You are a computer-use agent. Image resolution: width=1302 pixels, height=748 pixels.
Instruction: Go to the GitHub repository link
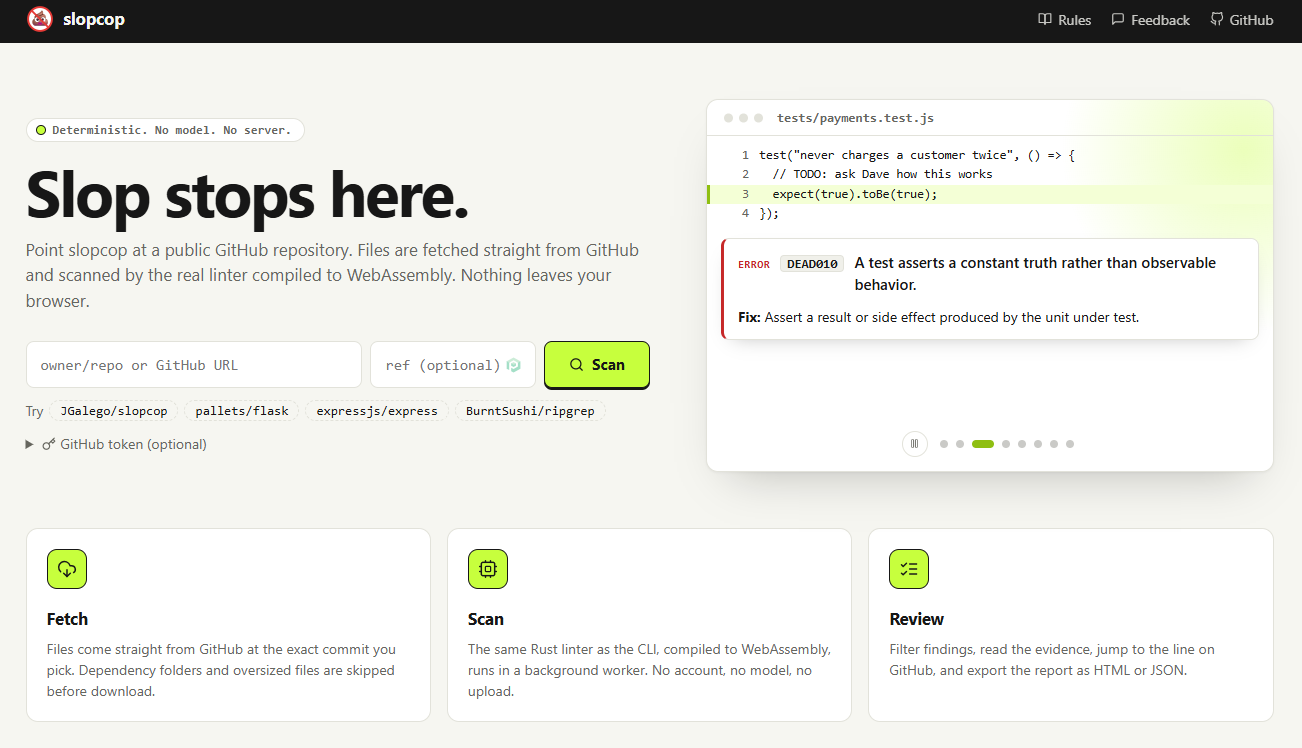tap(1241, 20)
